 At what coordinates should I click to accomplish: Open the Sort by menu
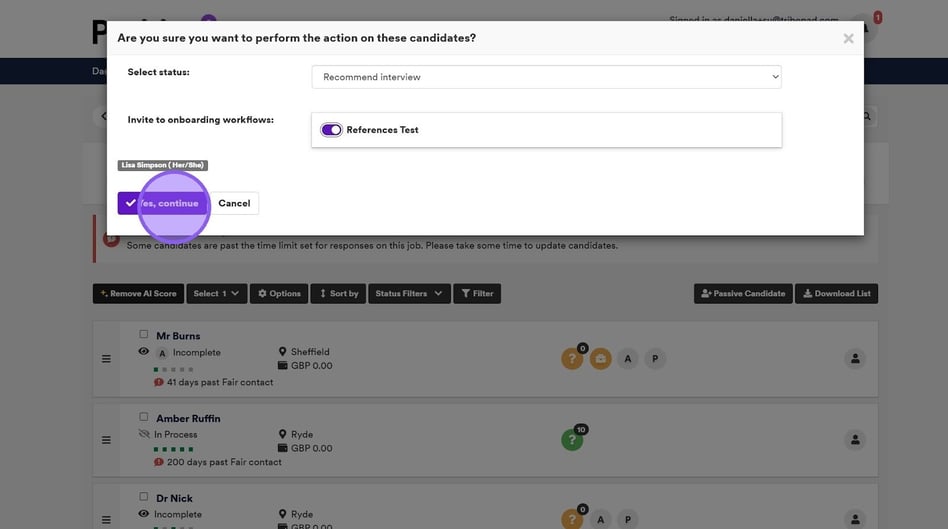pyautogui.click(x=338, y=294)
